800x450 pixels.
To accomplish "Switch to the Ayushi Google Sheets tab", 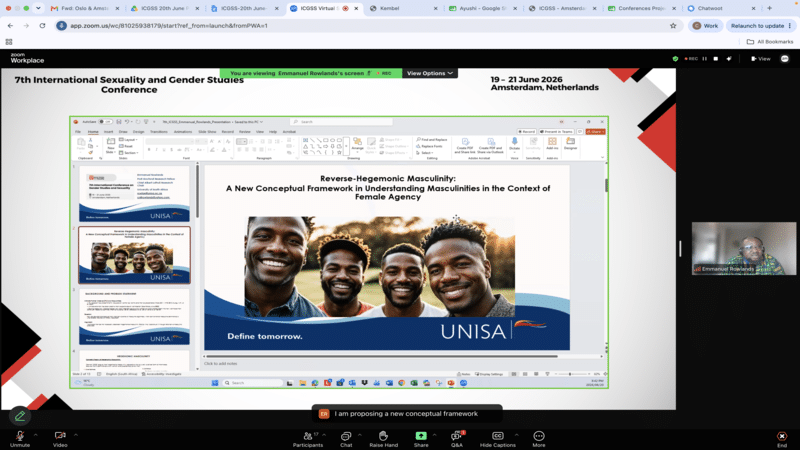I will pyautogui.click(x=483, y=8).
